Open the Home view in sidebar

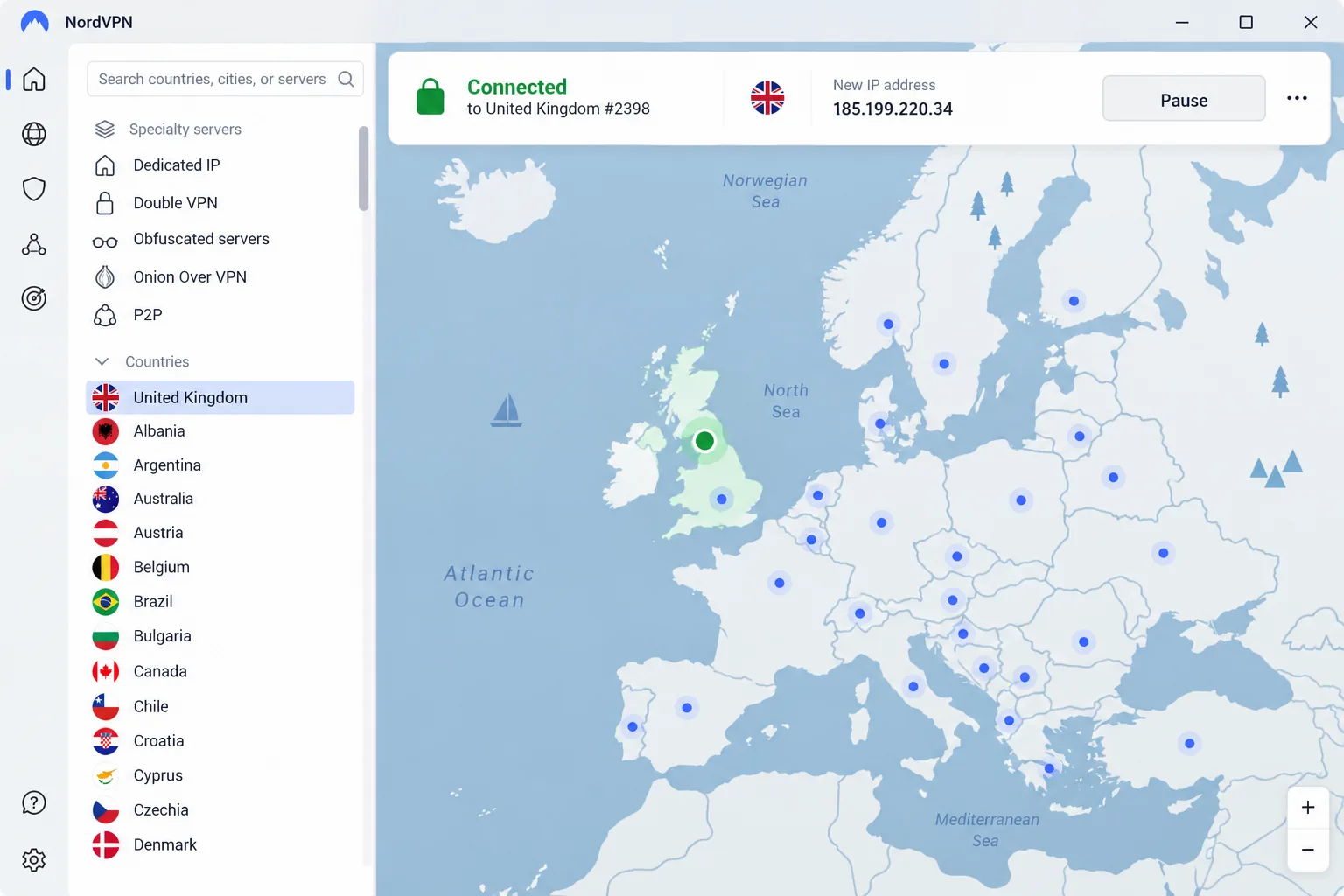pos(34,80)
